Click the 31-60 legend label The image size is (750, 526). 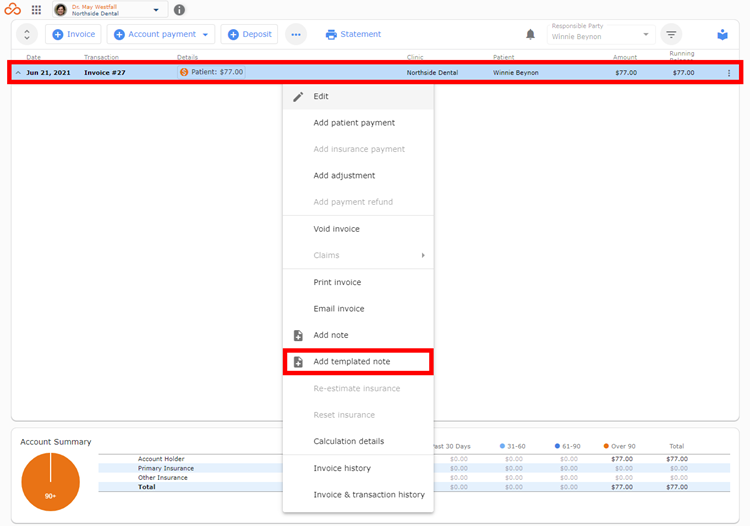click(x=516, y=446)
